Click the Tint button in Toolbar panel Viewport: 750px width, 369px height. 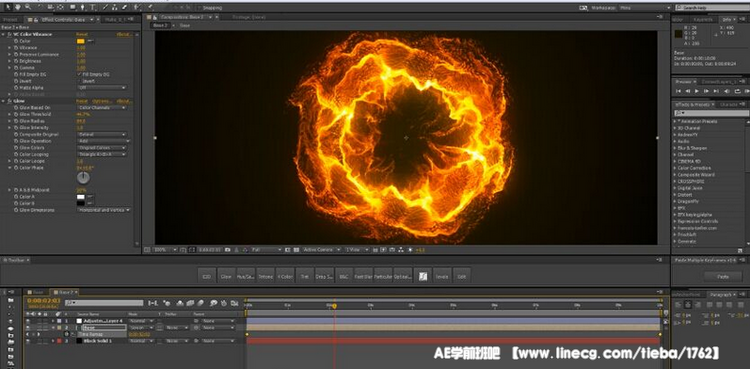(304, 276)
